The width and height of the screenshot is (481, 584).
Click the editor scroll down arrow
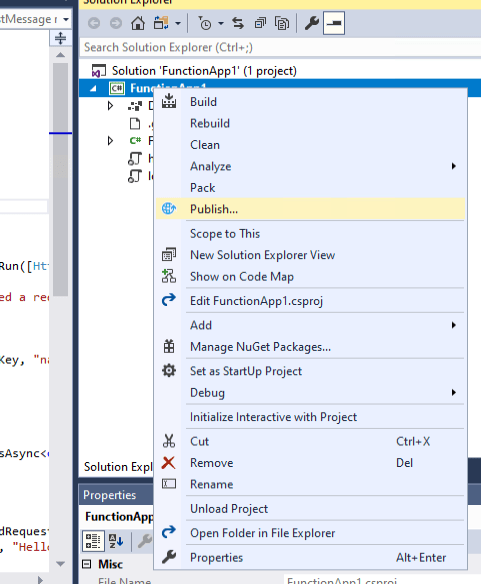[x=60, y=564]
